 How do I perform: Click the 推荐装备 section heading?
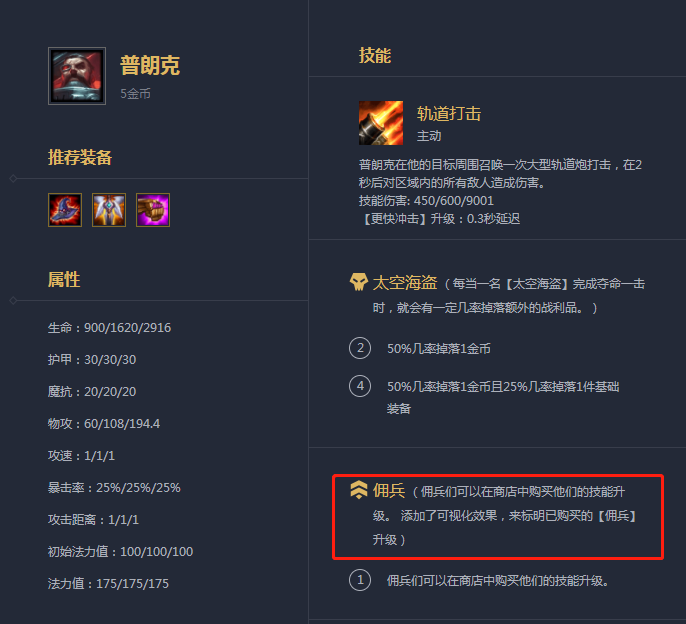click(80, 157)
